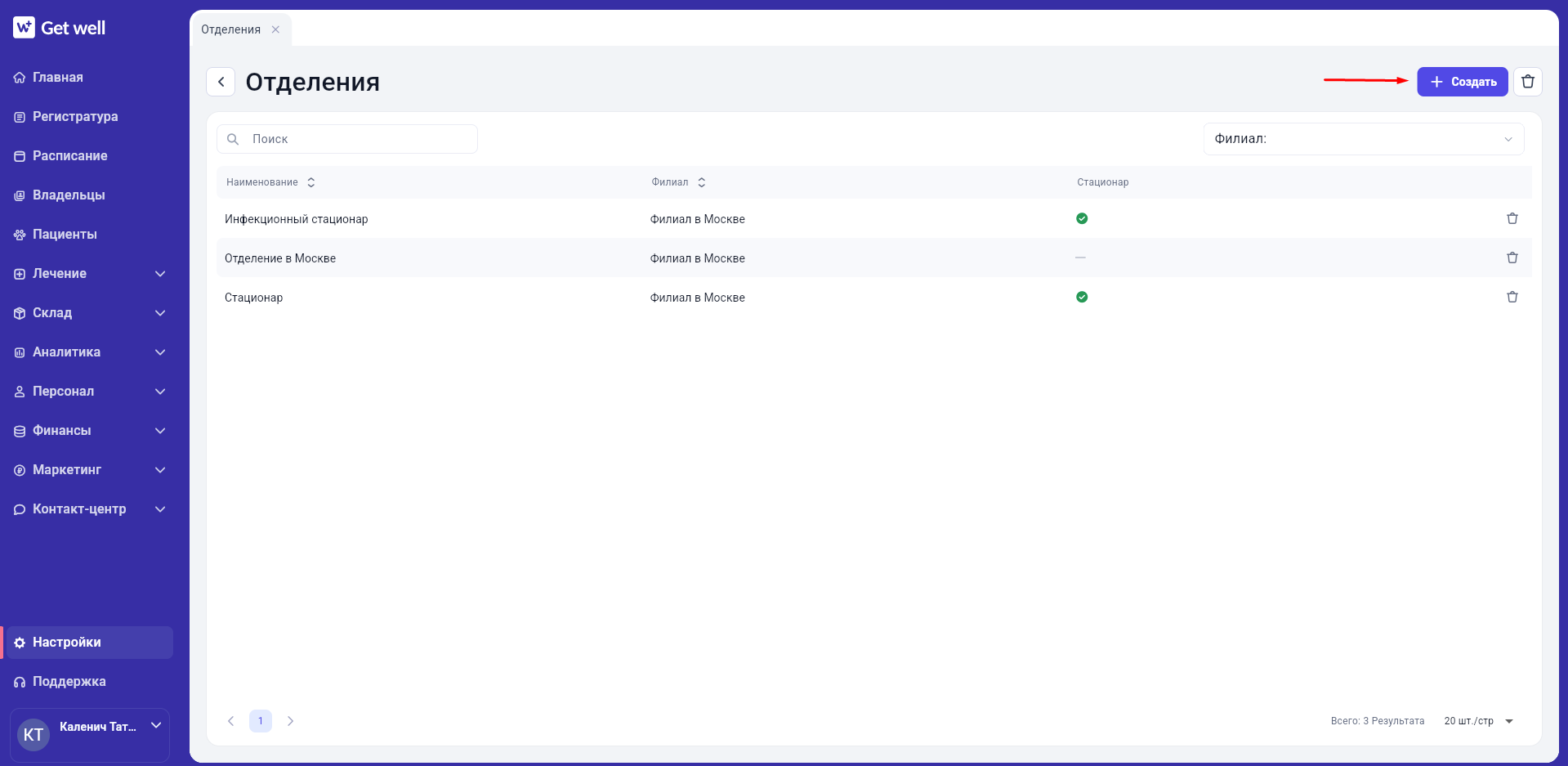Click the previous page arrow
The image size is (1568, 766).
tap(231, 721)
